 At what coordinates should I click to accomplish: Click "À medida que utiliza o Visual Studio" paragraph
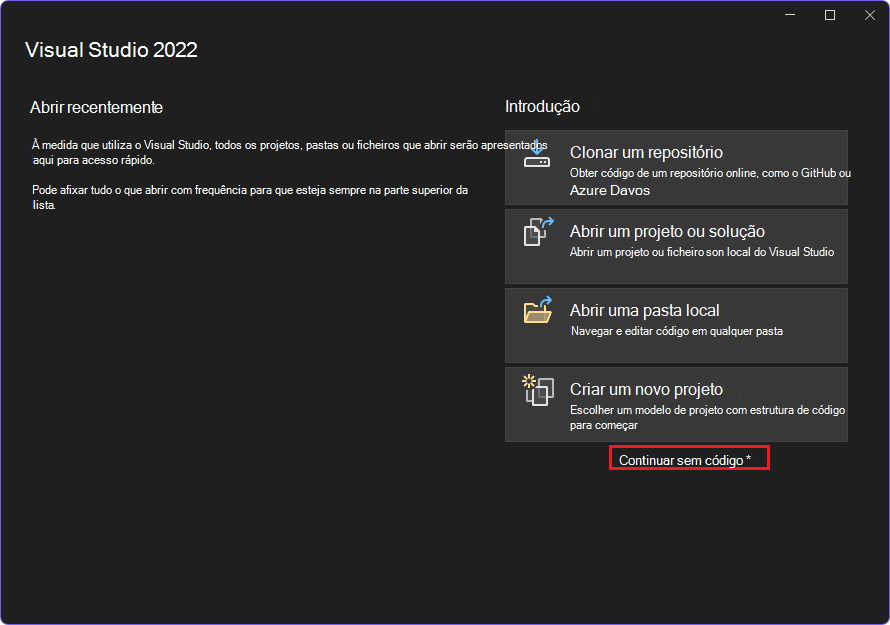[x=289, y=152]
